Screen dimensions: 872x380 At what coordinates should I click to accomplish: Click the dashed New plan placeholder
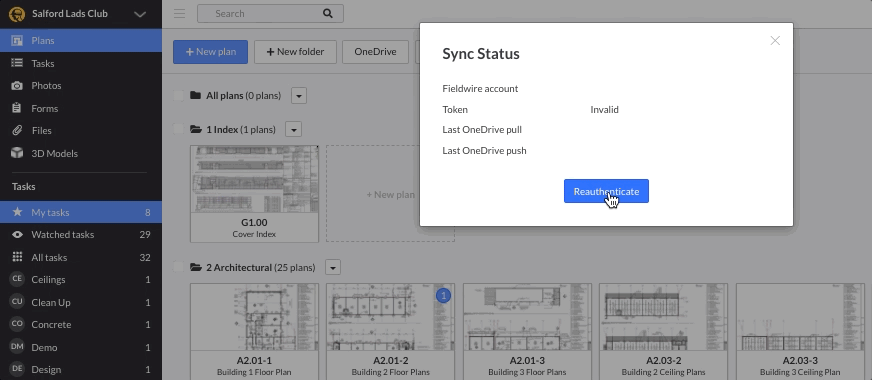[390, 194]
